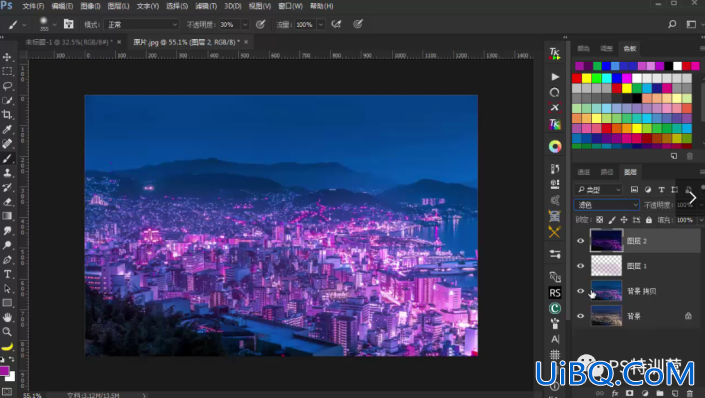Switch to the 路径 panel tab
Viewport: 705px width, 398px height.
[x=607, y=172]
